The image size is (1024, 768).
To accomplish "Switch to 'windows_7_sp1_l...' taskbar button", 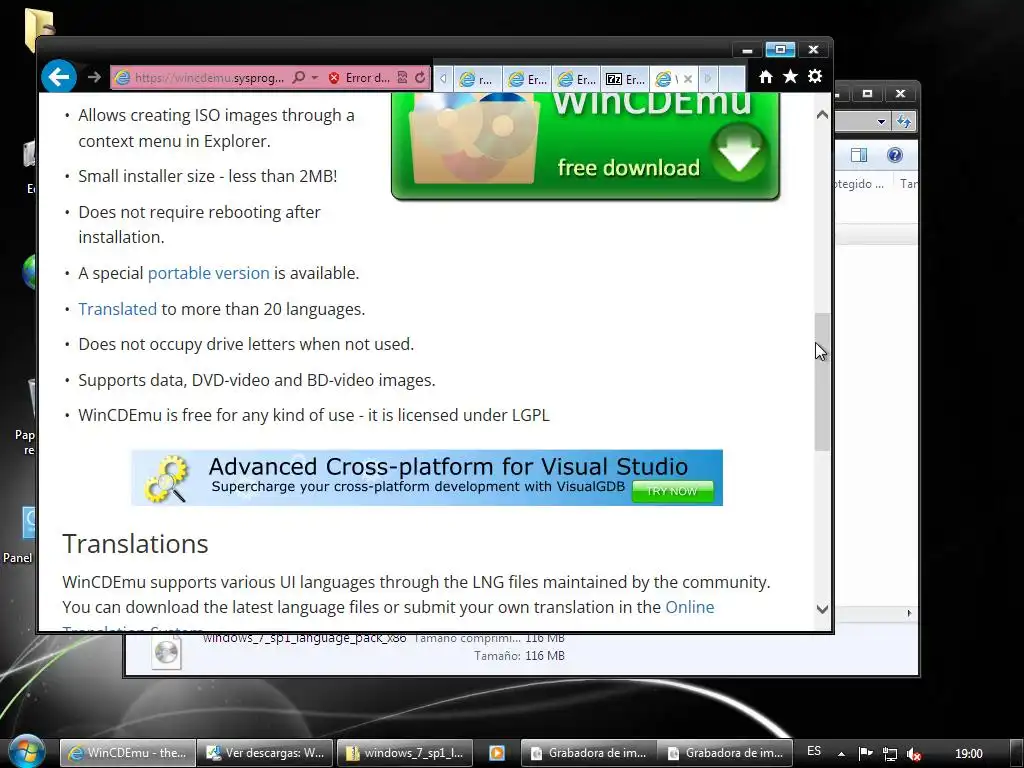I will point(404,753).
